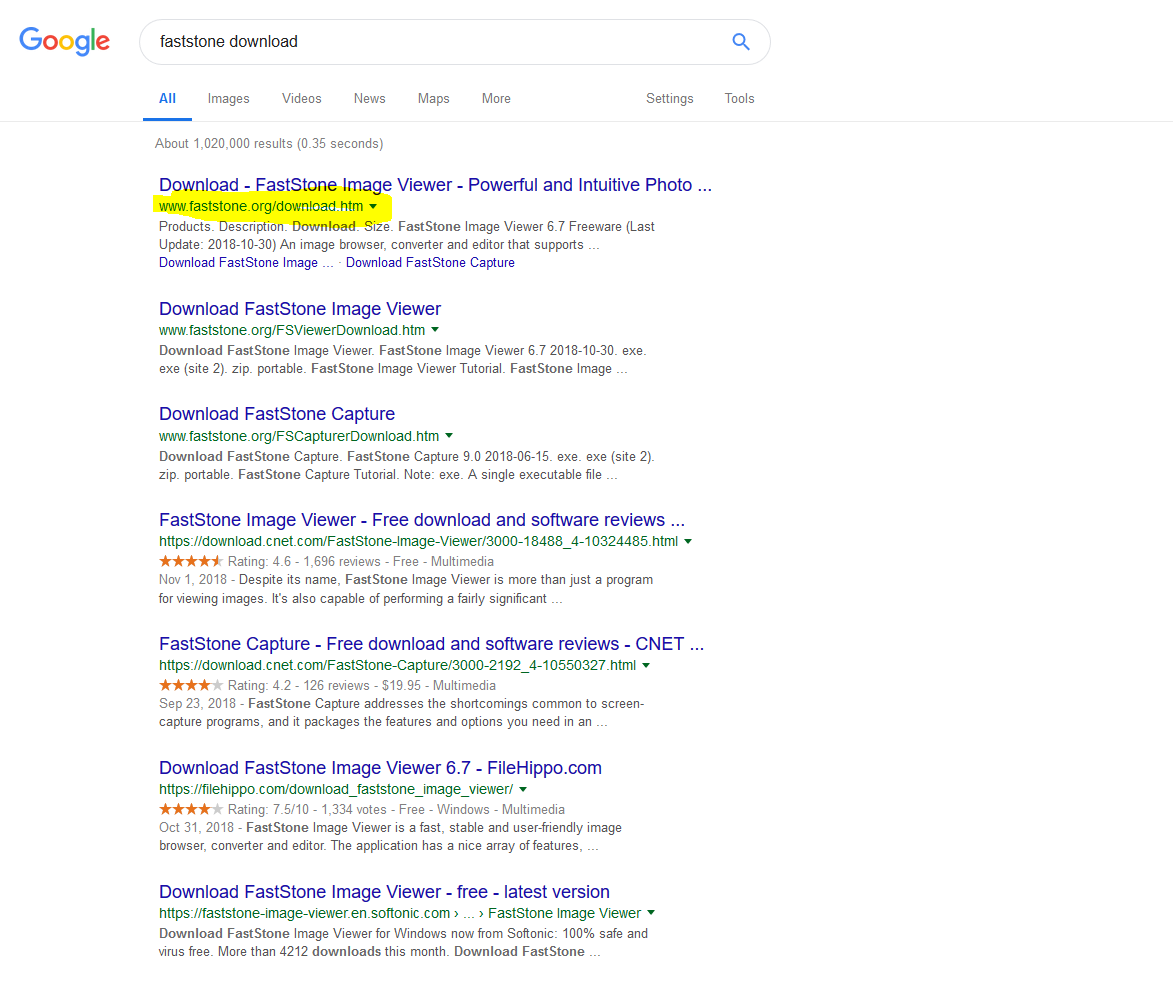
Task: Go to the News tab
Action: (x=370, y=99)
